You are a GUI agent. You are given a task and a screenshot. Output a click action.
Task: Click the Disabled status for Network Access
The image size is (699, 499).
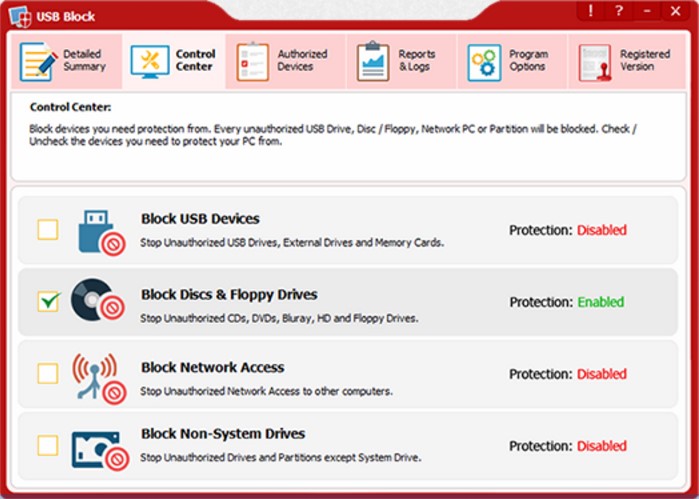(x=602, y=374)
